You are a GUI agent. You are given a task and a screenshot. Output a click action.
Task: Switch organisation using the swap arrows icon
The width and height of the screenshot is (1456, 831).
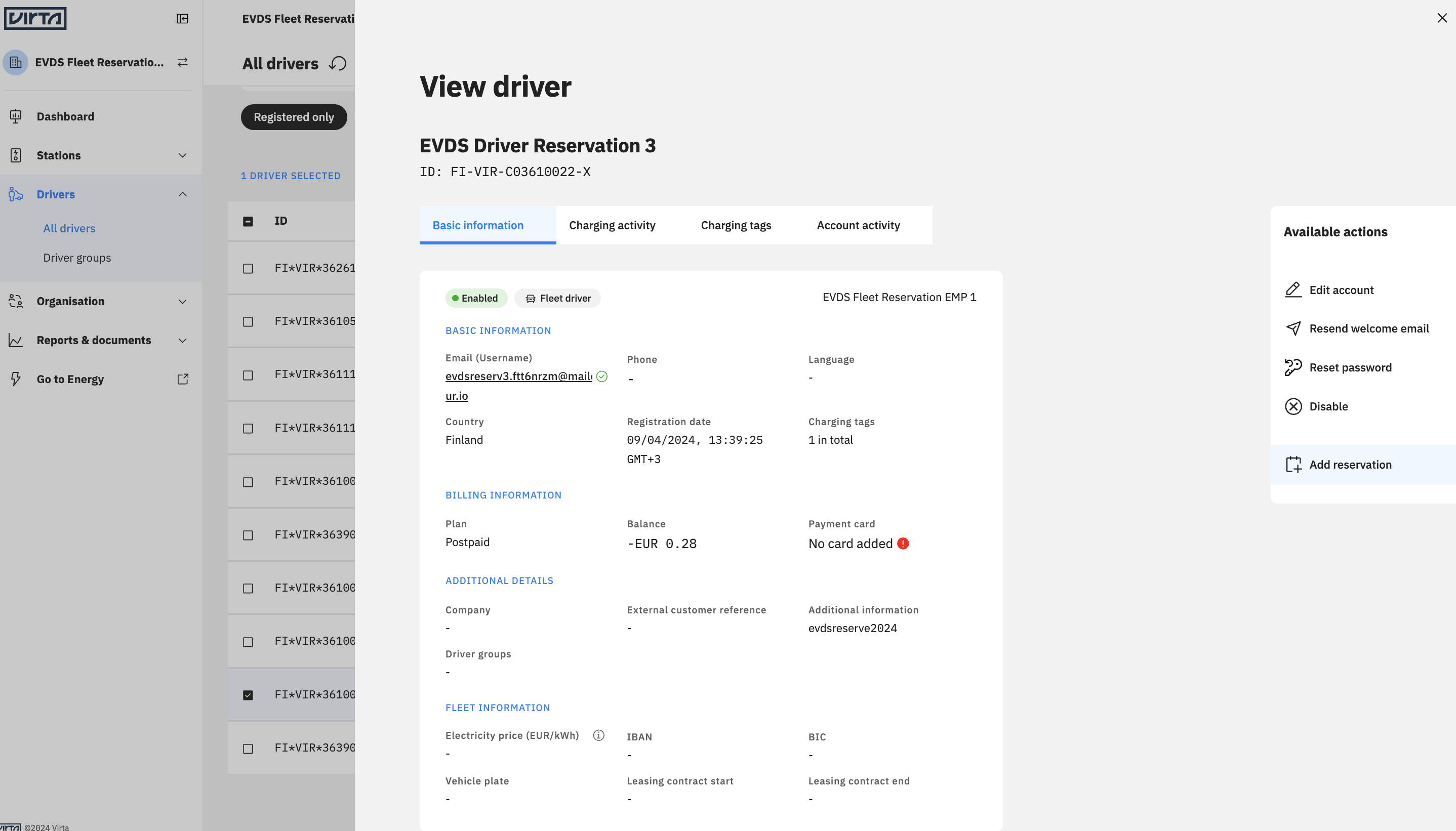click(x=183, y=62)
